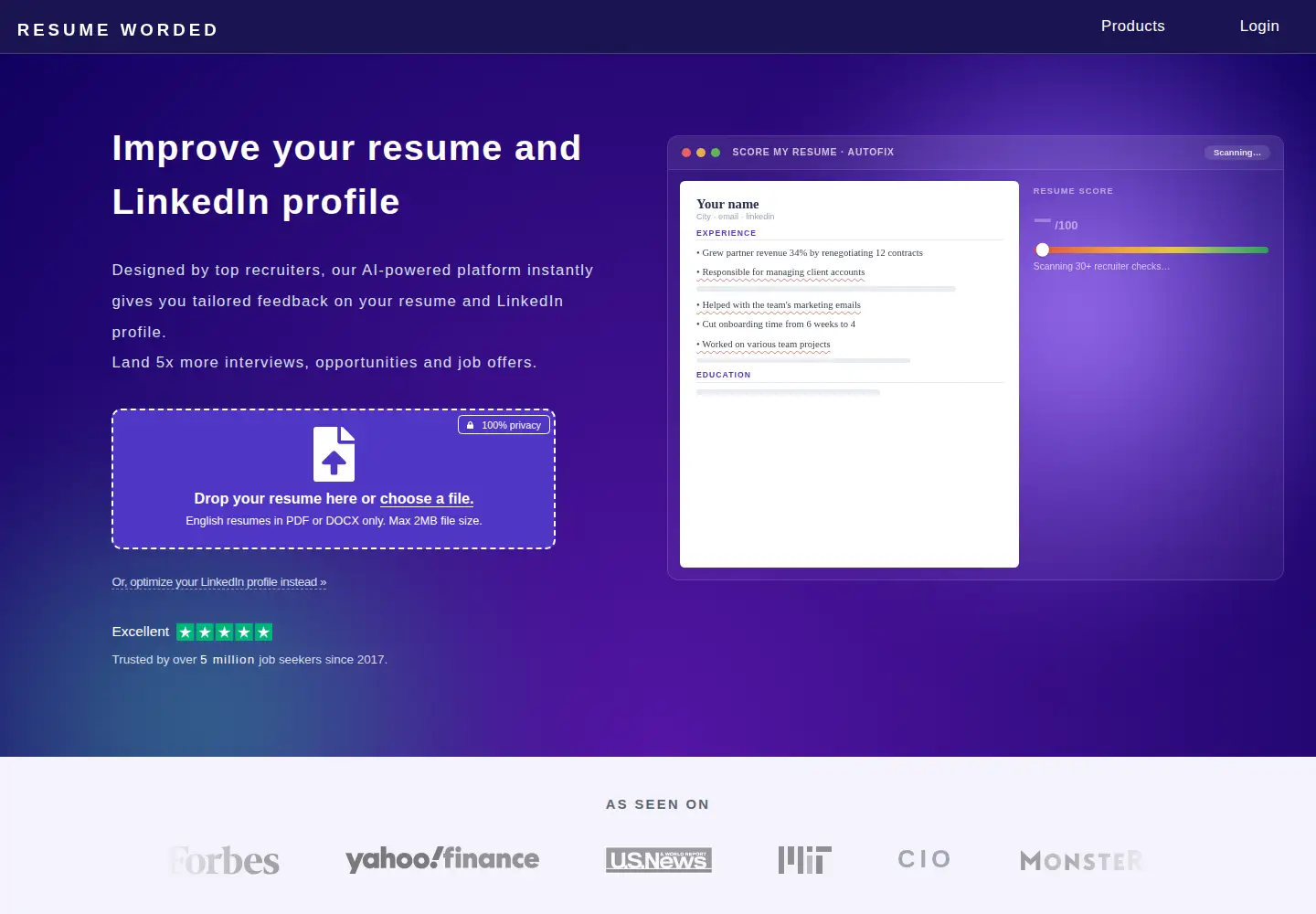This screenshot has height=914, width=1316.
Task: Go to the Login page
Action: pos(1258,26)
